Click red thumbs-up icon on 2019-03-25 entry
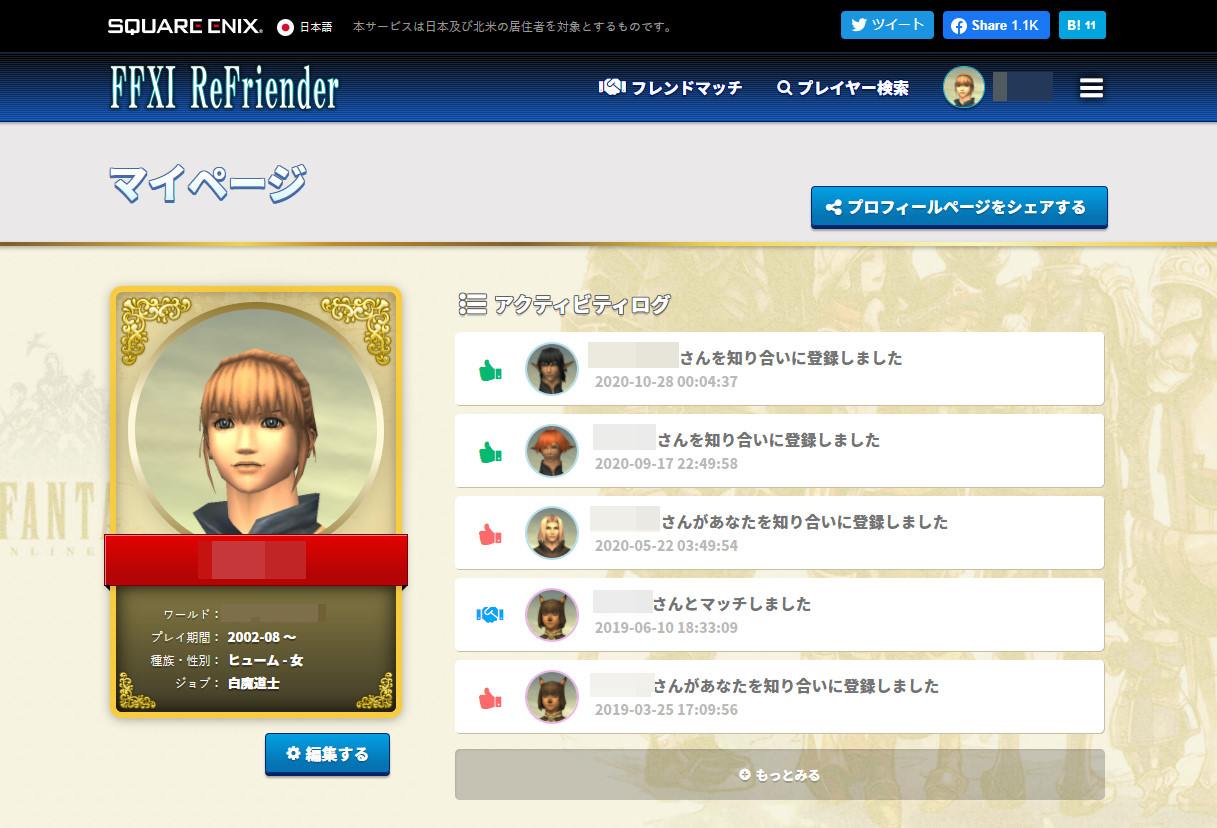The height and width of the screenshot is (828, 1217). pos(489,698)
